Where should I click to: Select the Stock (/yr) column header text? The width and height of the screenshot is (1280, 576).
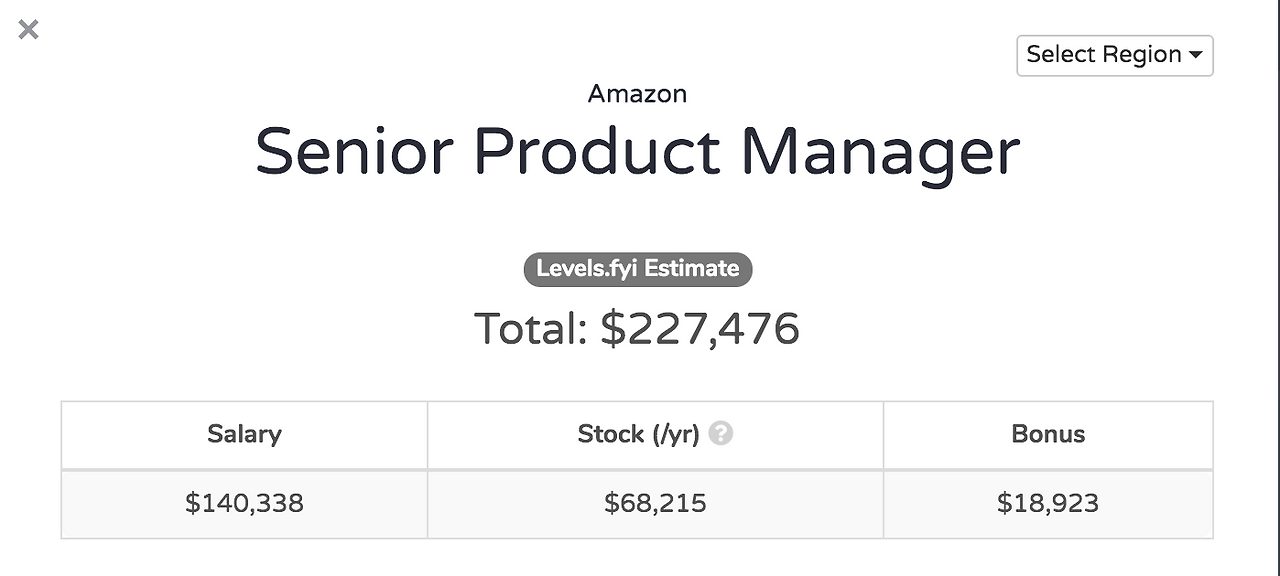coord(638,434)
